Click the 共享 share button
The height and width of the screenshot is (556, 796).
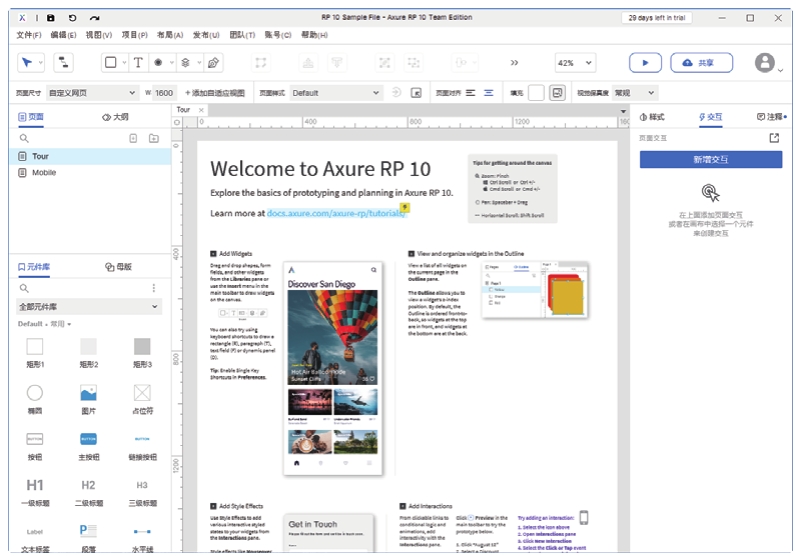pos(699,62)
